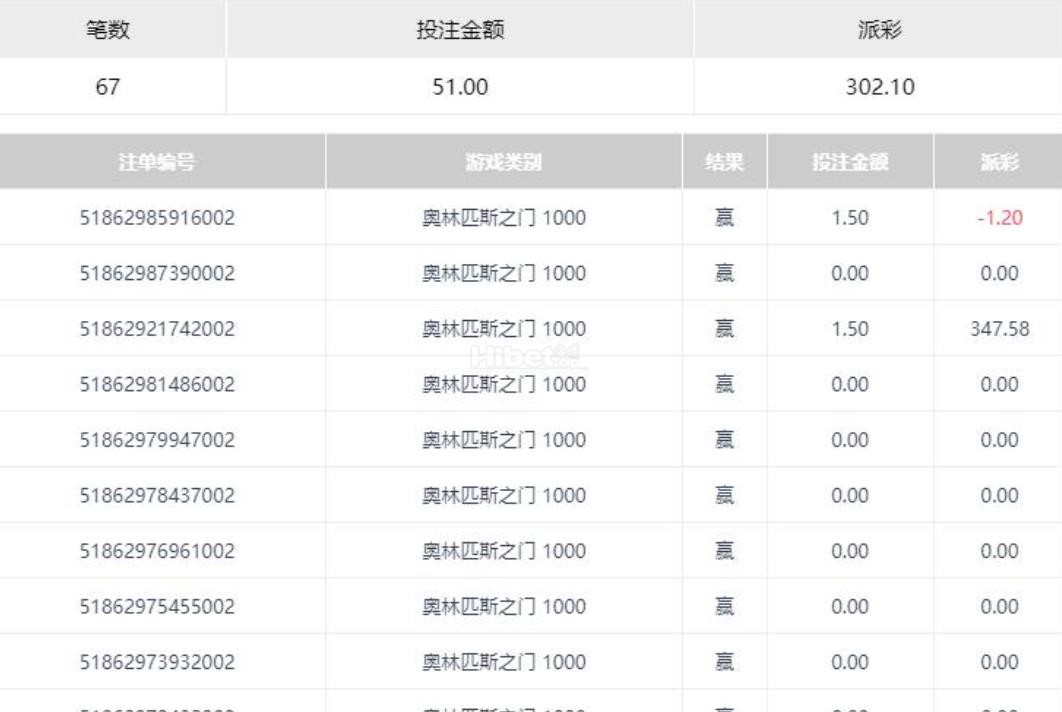Click game name in row 51862987390002

tap(504, 273)
